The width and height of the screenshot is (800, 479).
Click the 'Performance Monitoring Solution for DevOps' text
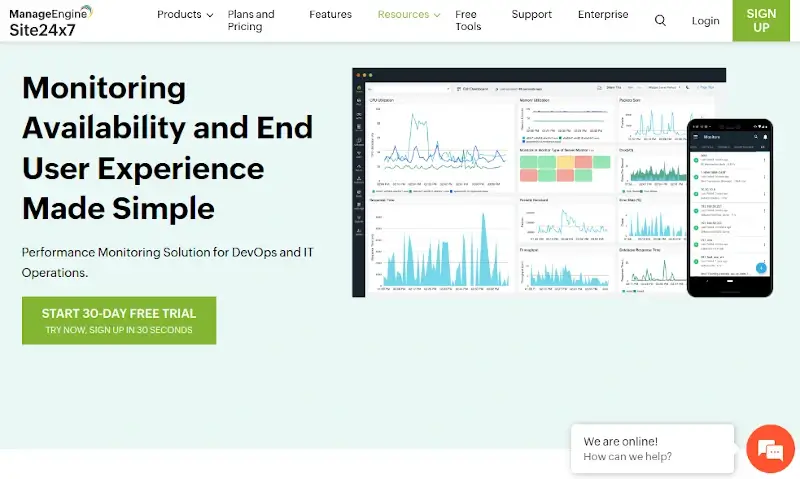167,262
